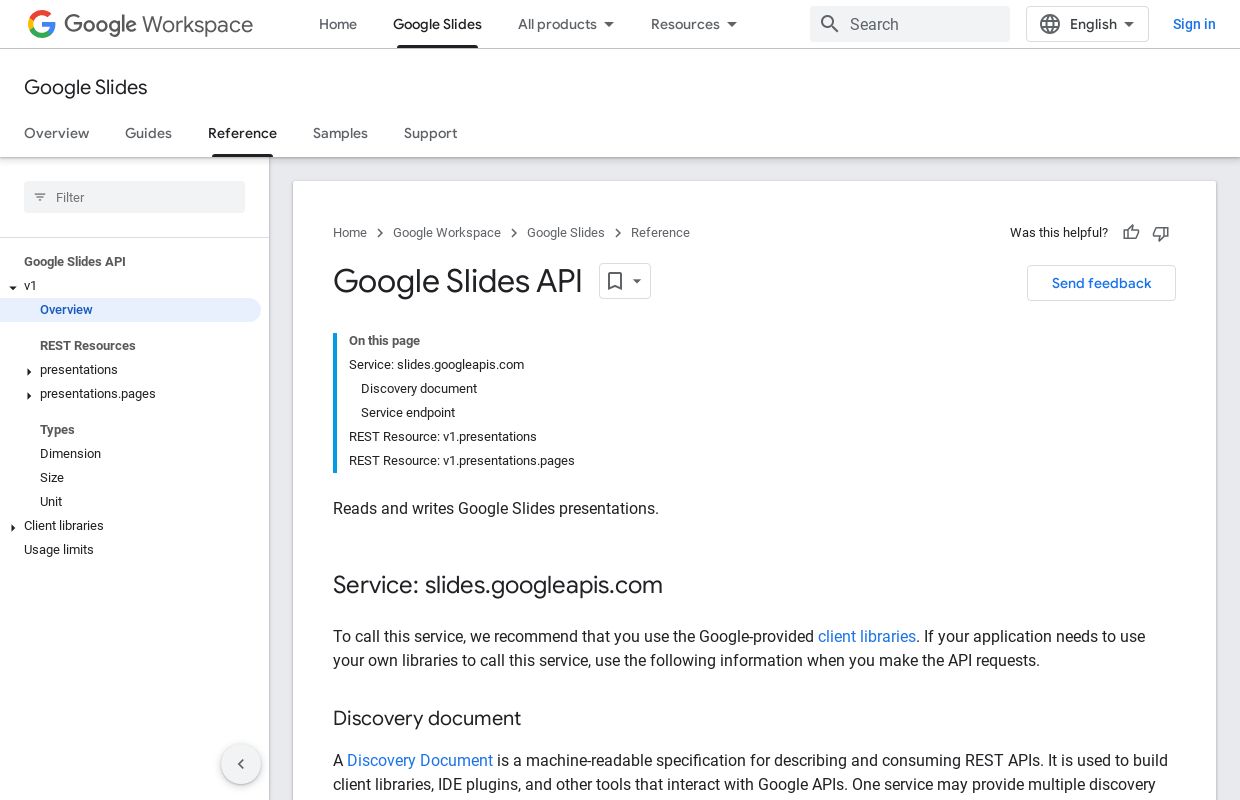1240x800 pixels.
Task: Jump to REST Resource: v1.presentations
Action: pyautogui.click(x=443, y=437)
